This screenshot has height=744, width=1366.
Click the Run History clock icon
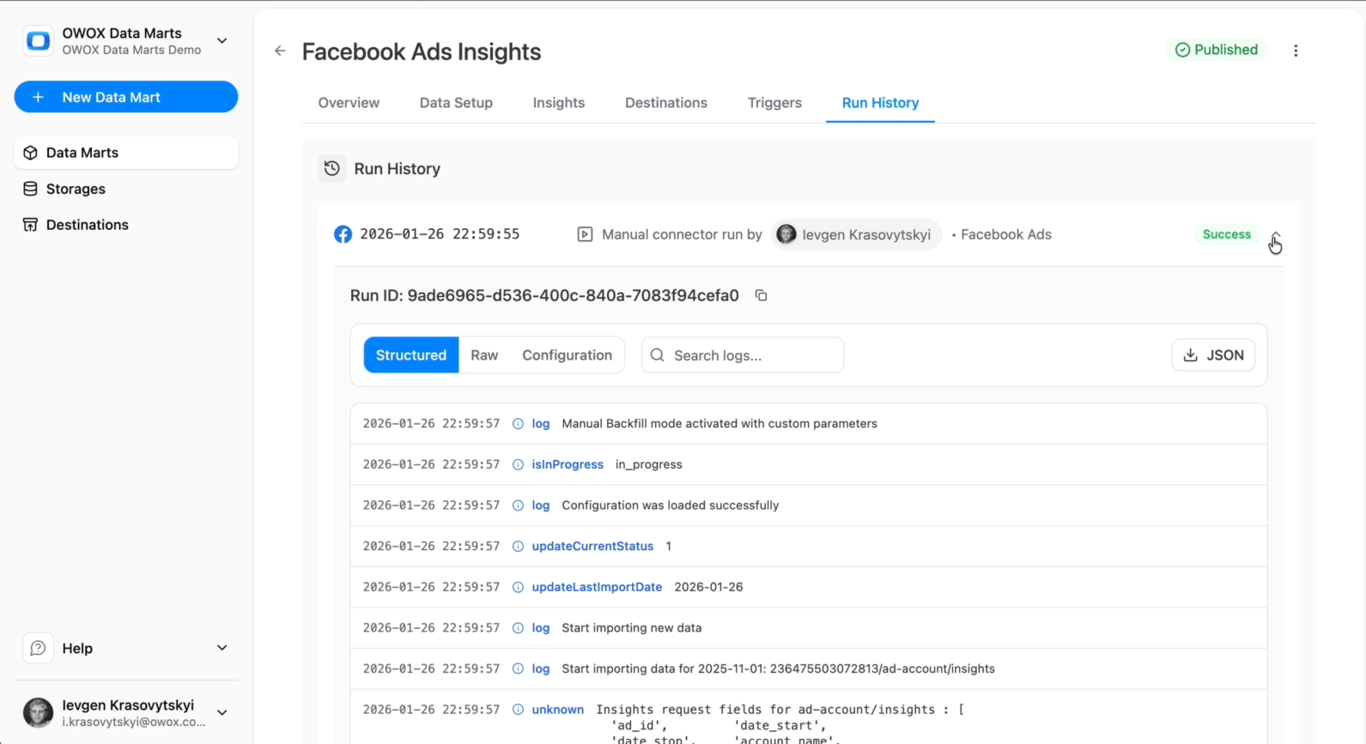332,169
